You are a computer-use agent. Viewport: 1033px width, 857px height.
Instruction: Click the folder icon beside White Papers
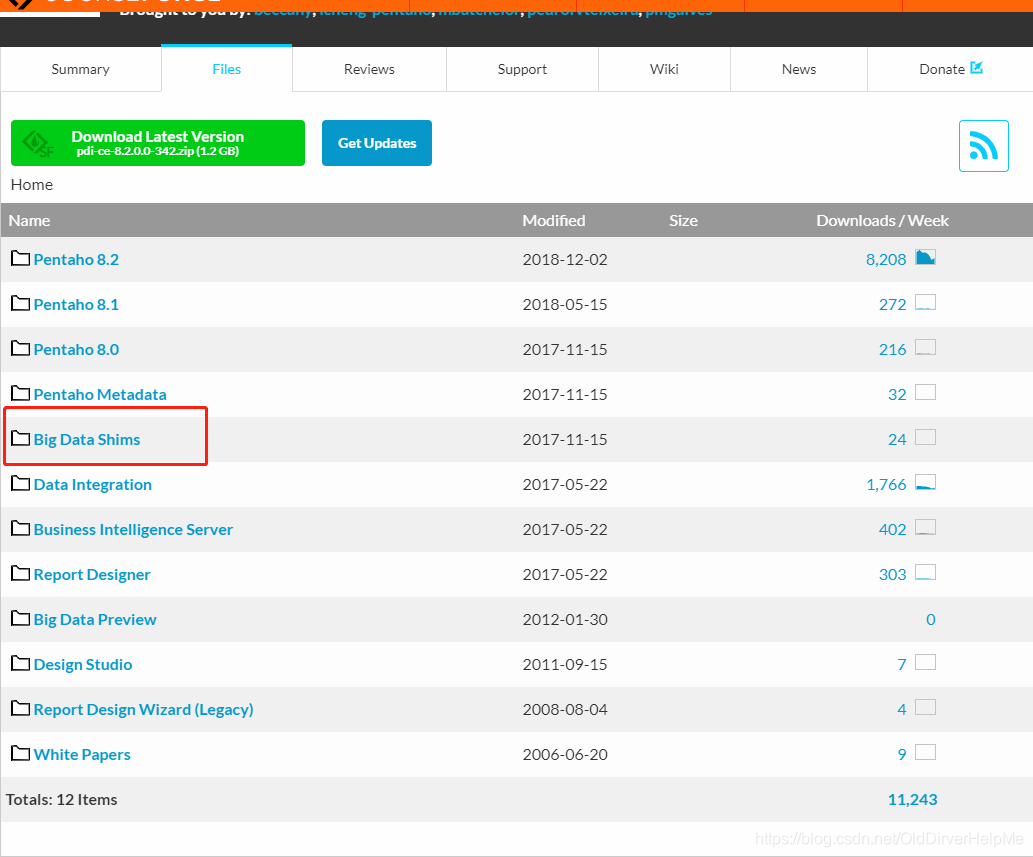pyautogui.click(x=20, y=752)
